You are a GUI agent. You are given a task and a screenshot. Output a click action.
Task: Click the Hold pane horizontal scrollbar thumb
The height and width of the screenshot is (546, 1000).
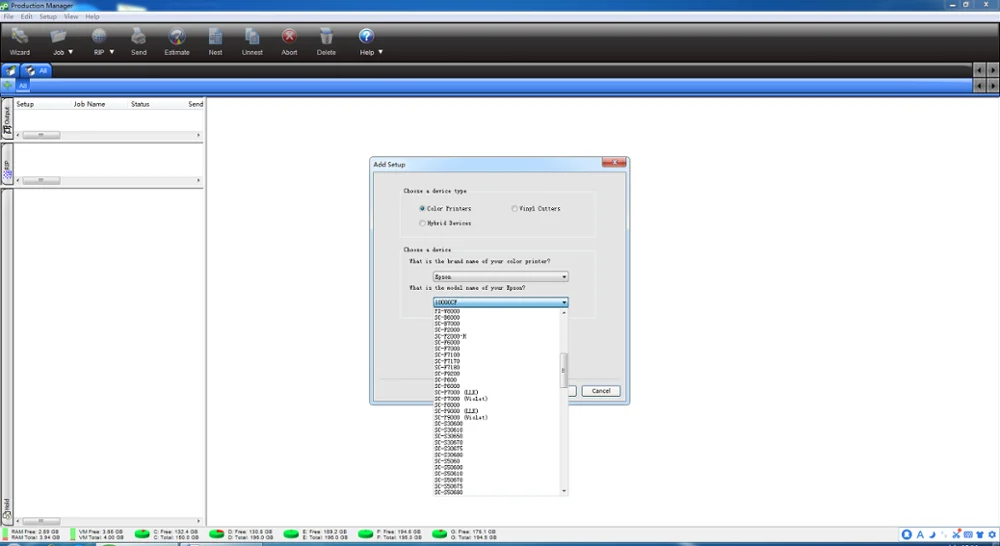41,521
